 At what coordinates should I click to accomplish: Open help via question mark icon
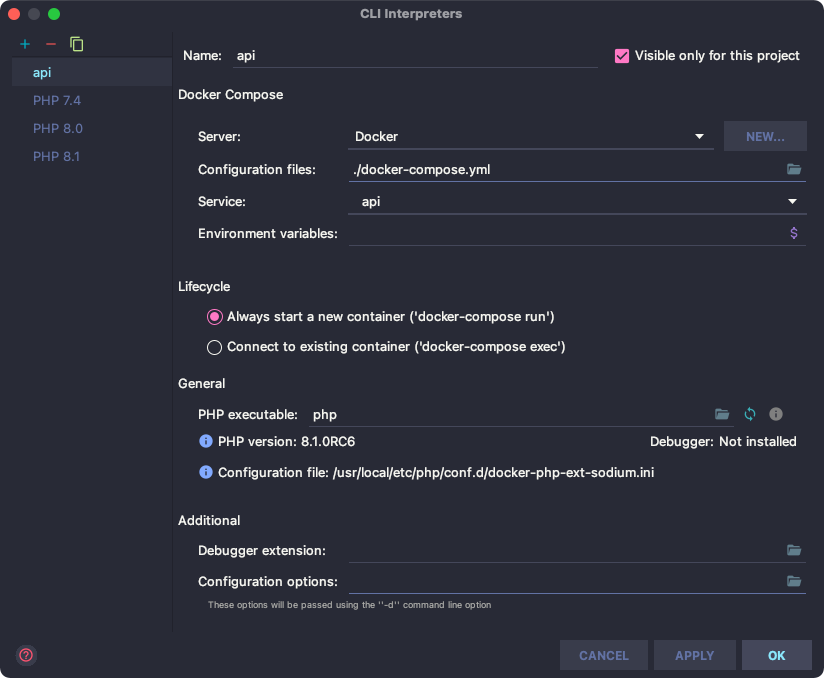click(26, 655)
